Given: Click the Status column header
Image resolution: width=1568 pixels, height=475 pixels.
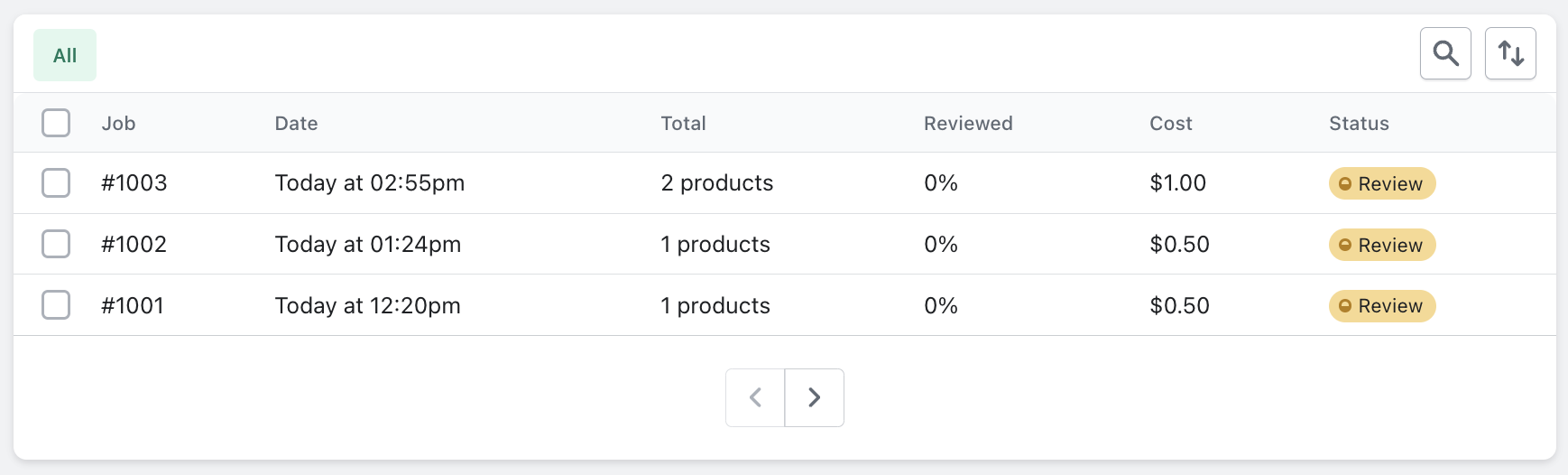Looking at the screenshot, I should 1359,124.
